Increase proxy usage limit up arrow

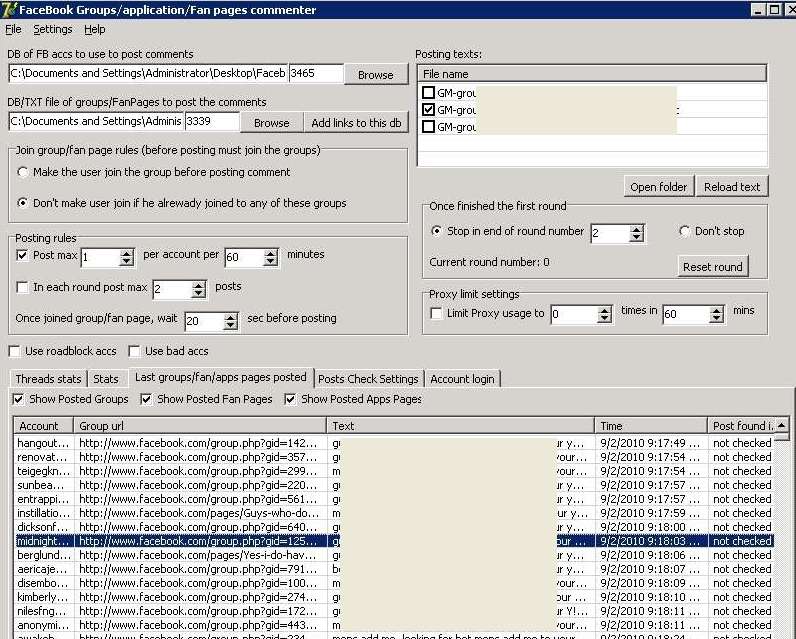(x=604, y=311)
